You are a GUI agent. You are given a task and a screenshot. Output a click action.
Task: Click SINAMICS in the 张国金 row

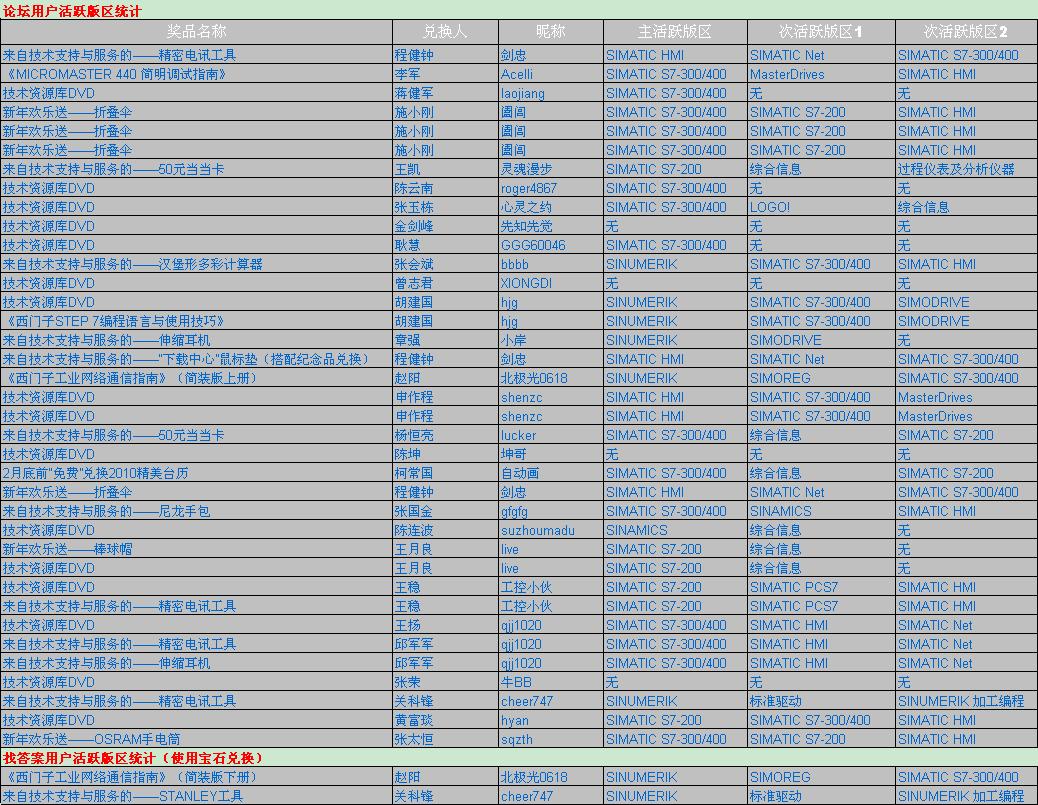[x=780, y=511]
